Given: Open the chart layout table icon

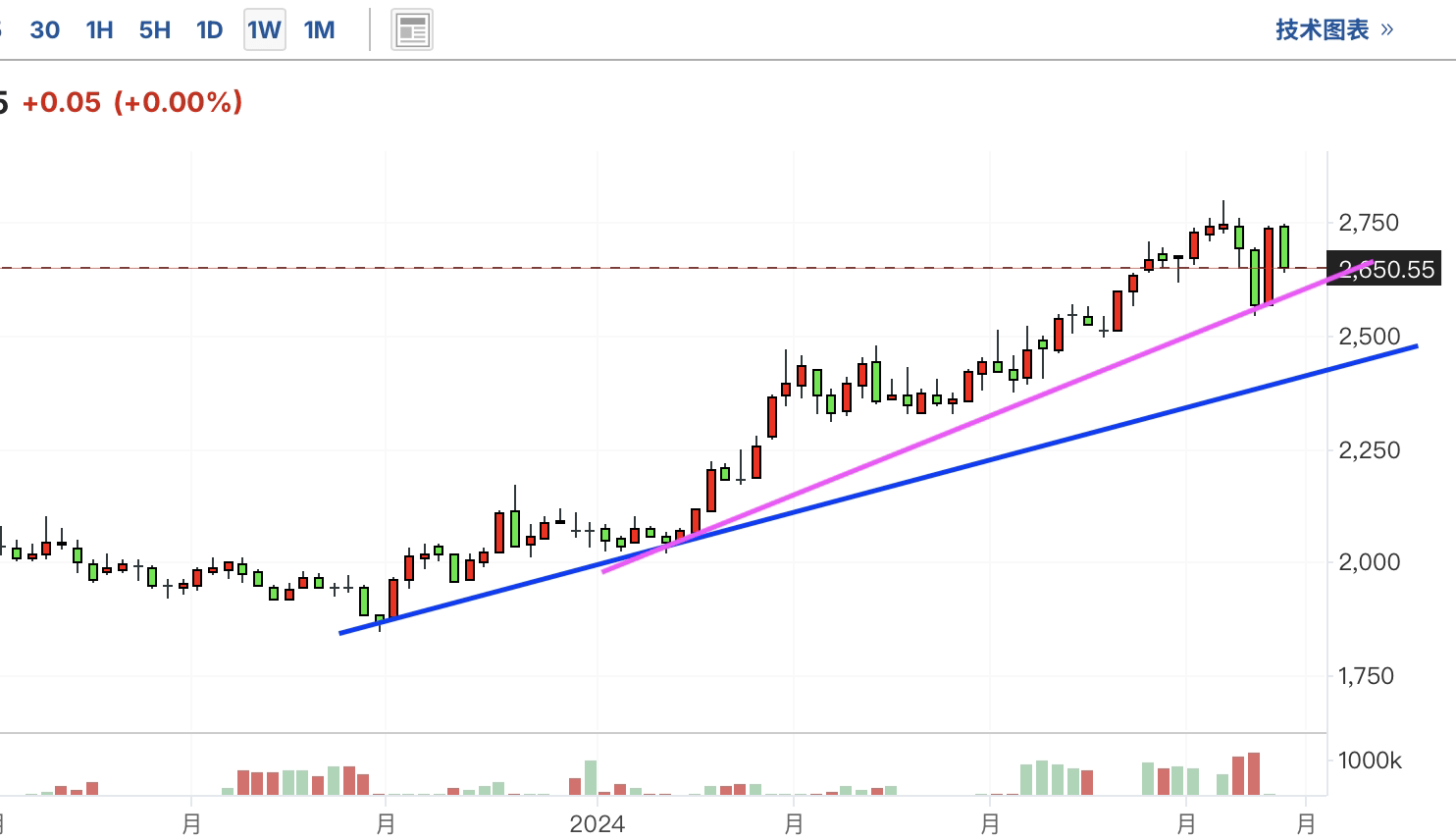Looking at the screenshot, I should [412, 30].
